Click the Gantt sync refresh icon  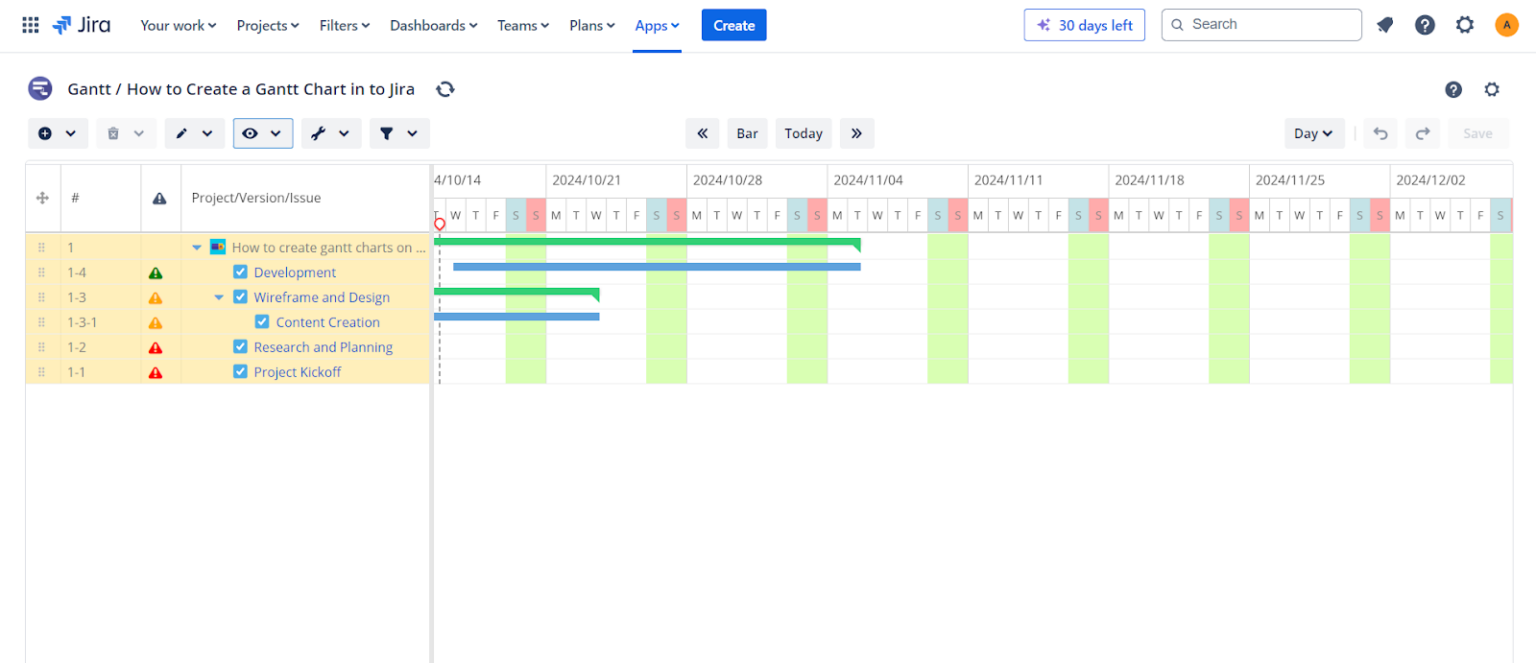pyautogui.click(x=446, y=89)
